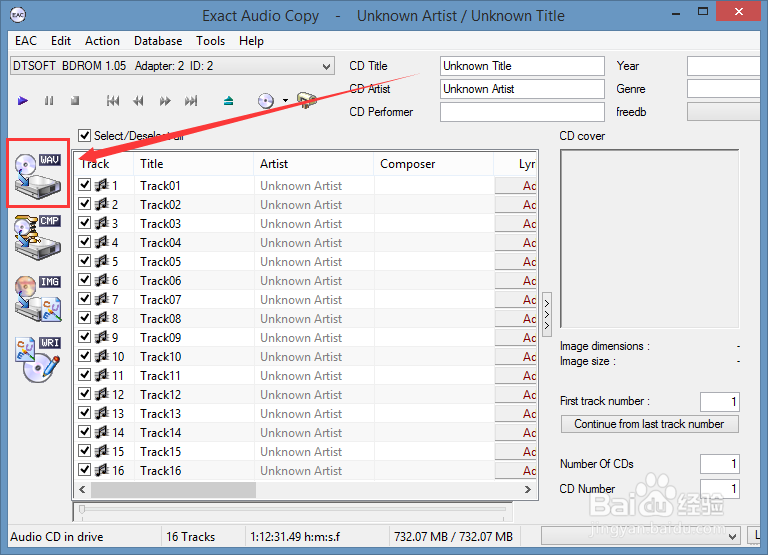Click the Artist column header

(313, 164)
